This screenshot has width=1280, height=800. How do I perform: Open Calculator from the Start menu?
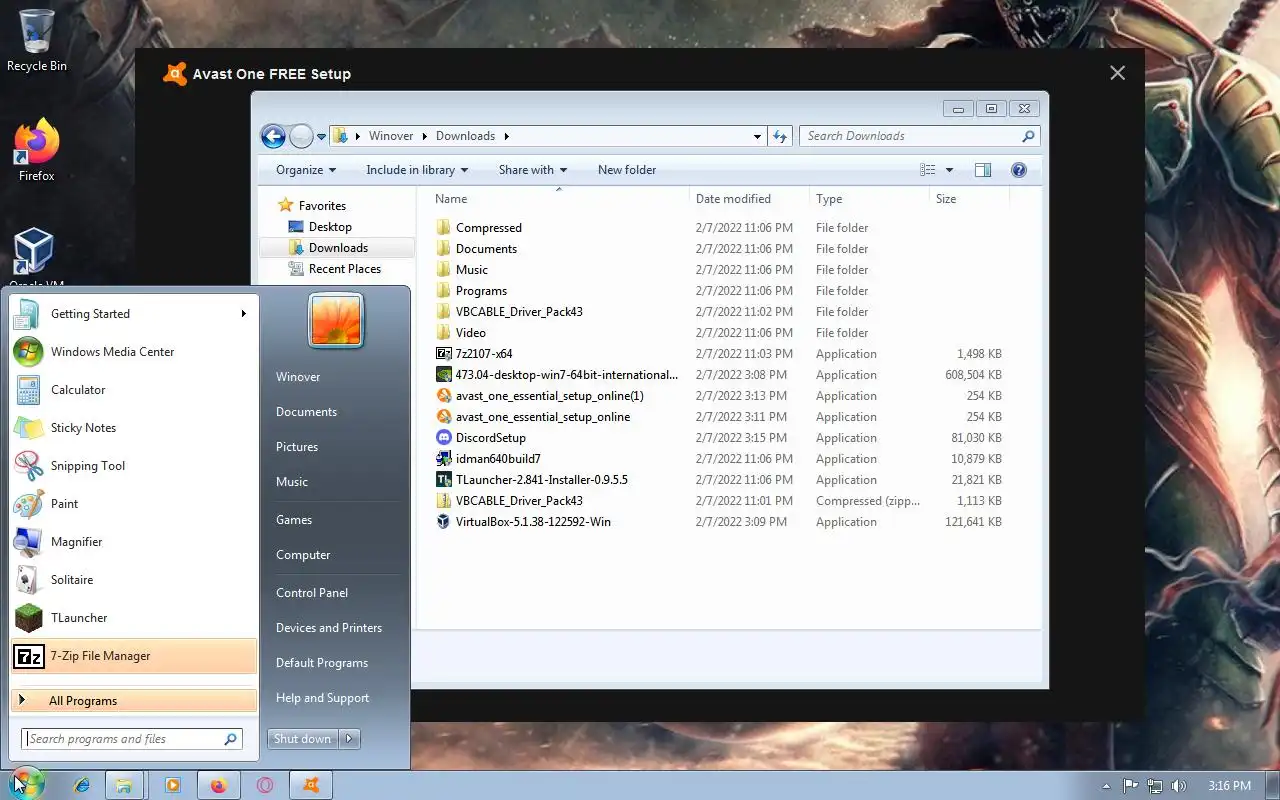[133, 390]
